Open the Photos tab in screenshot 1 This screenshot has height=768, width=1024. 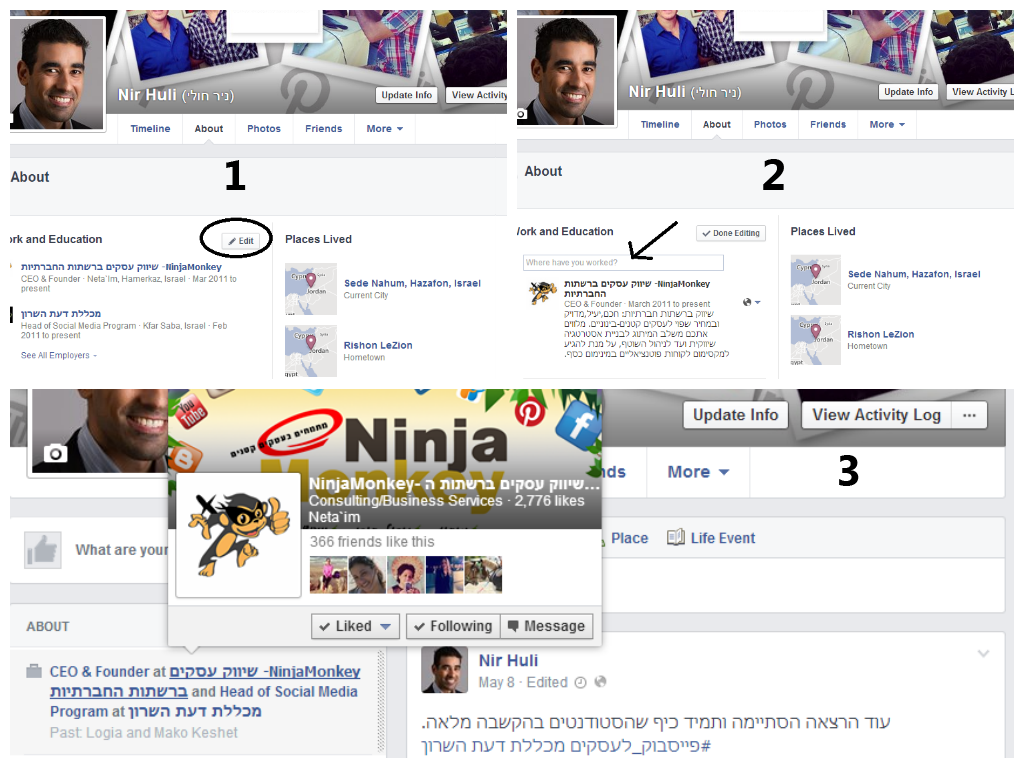264,129
